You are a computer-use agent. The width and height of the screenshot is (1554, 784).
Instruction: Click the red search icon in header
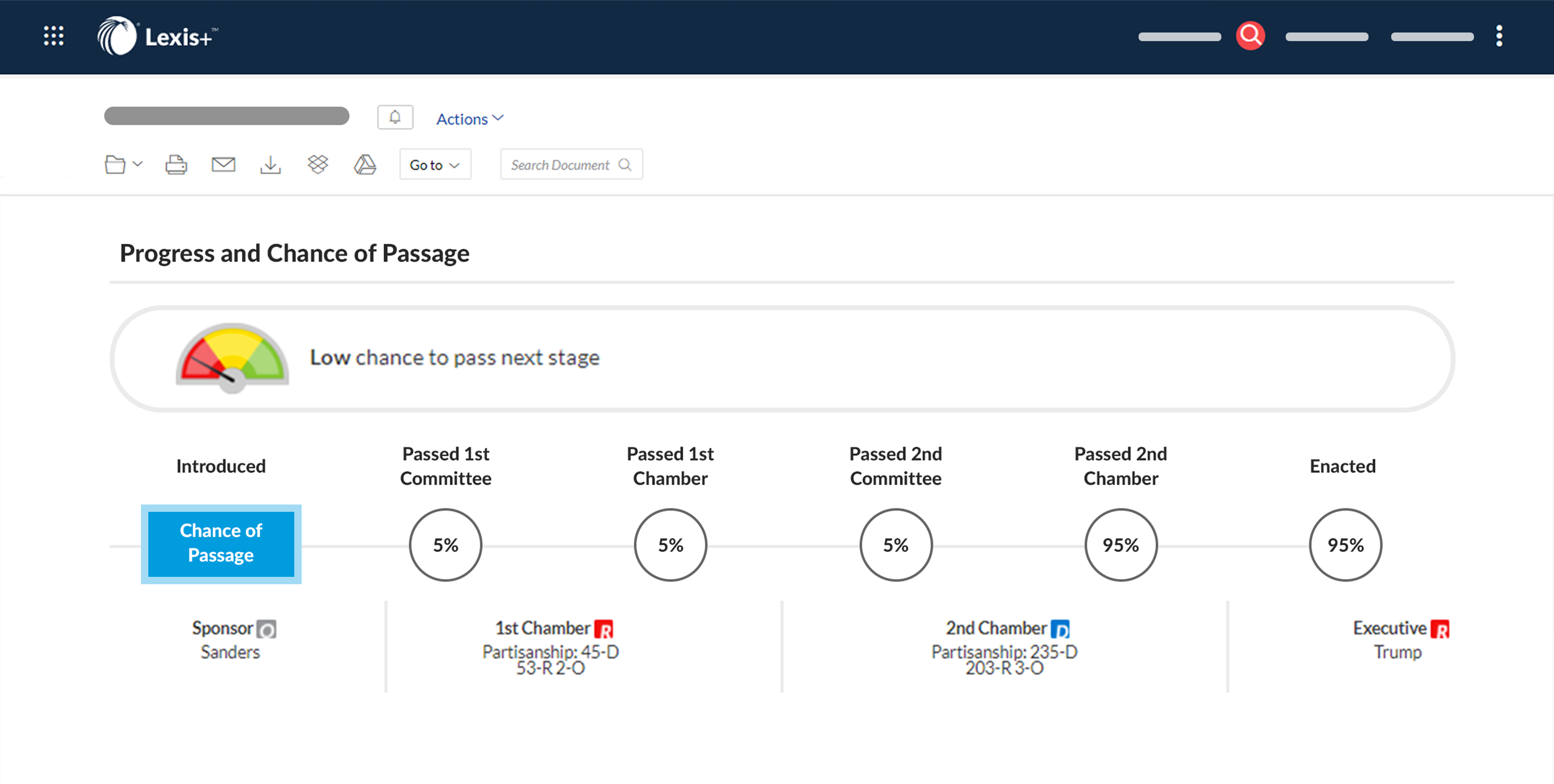[x=1250, y=36]
